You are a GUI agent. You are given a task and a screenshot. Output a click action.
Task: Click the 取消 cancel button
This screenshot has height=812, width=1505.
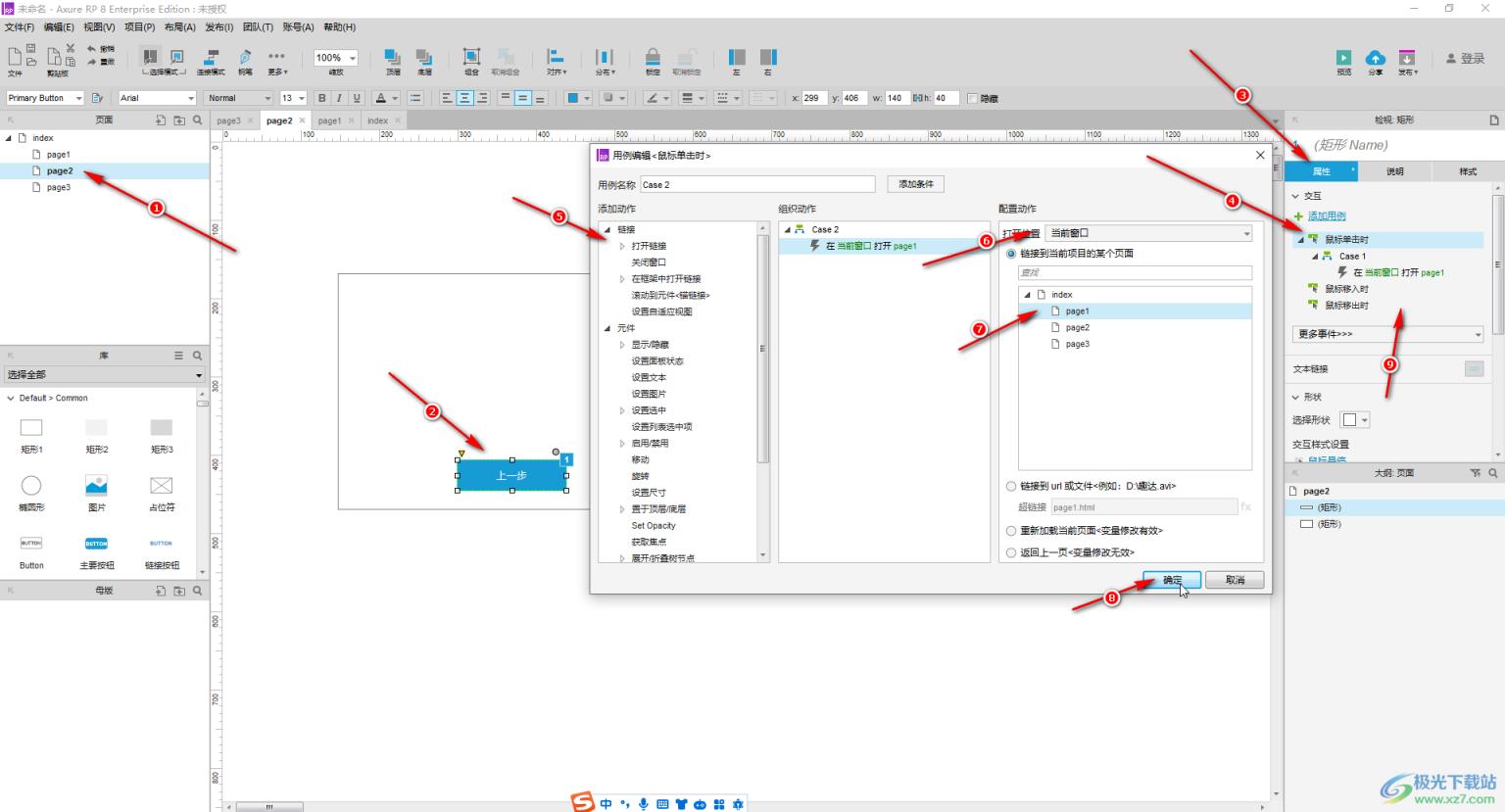click(1235, 581)
